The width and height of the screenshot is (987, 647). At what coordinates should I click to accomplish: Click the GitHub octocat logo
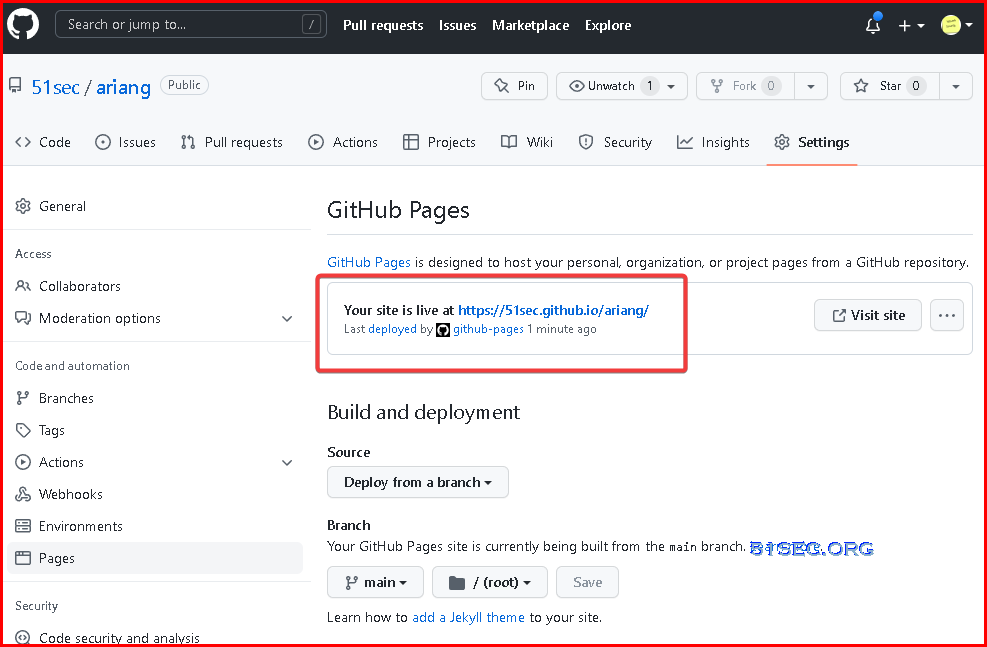23,25
